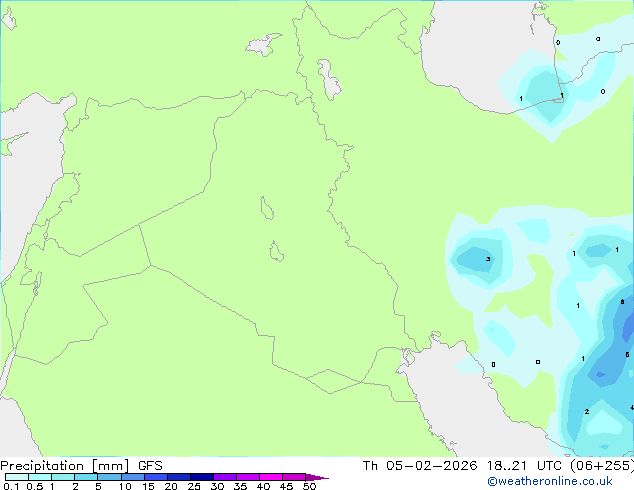
Task: Click the legend value "10"
Action: pos(125,486)
